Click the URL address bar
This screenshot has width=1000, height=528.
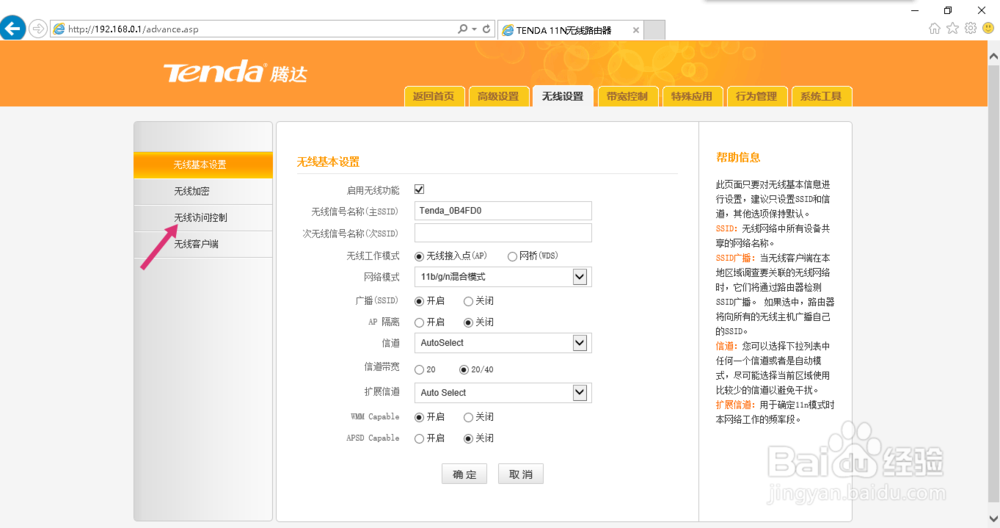click(255, 29)
